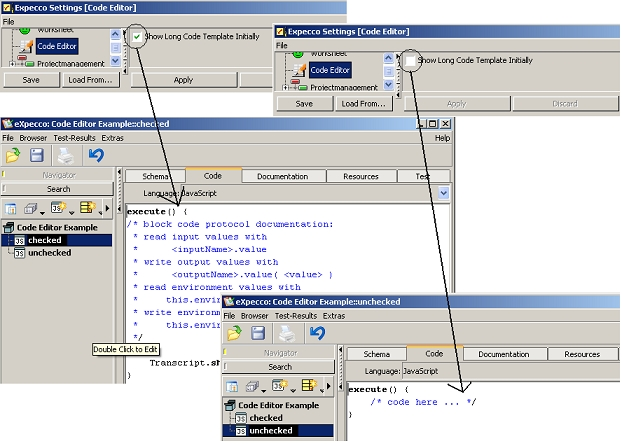Viewport: 622px width, 444px height.
Task: Click the save disk icon in the checked window
Action: pyautogui.click(x=37, y=155)
